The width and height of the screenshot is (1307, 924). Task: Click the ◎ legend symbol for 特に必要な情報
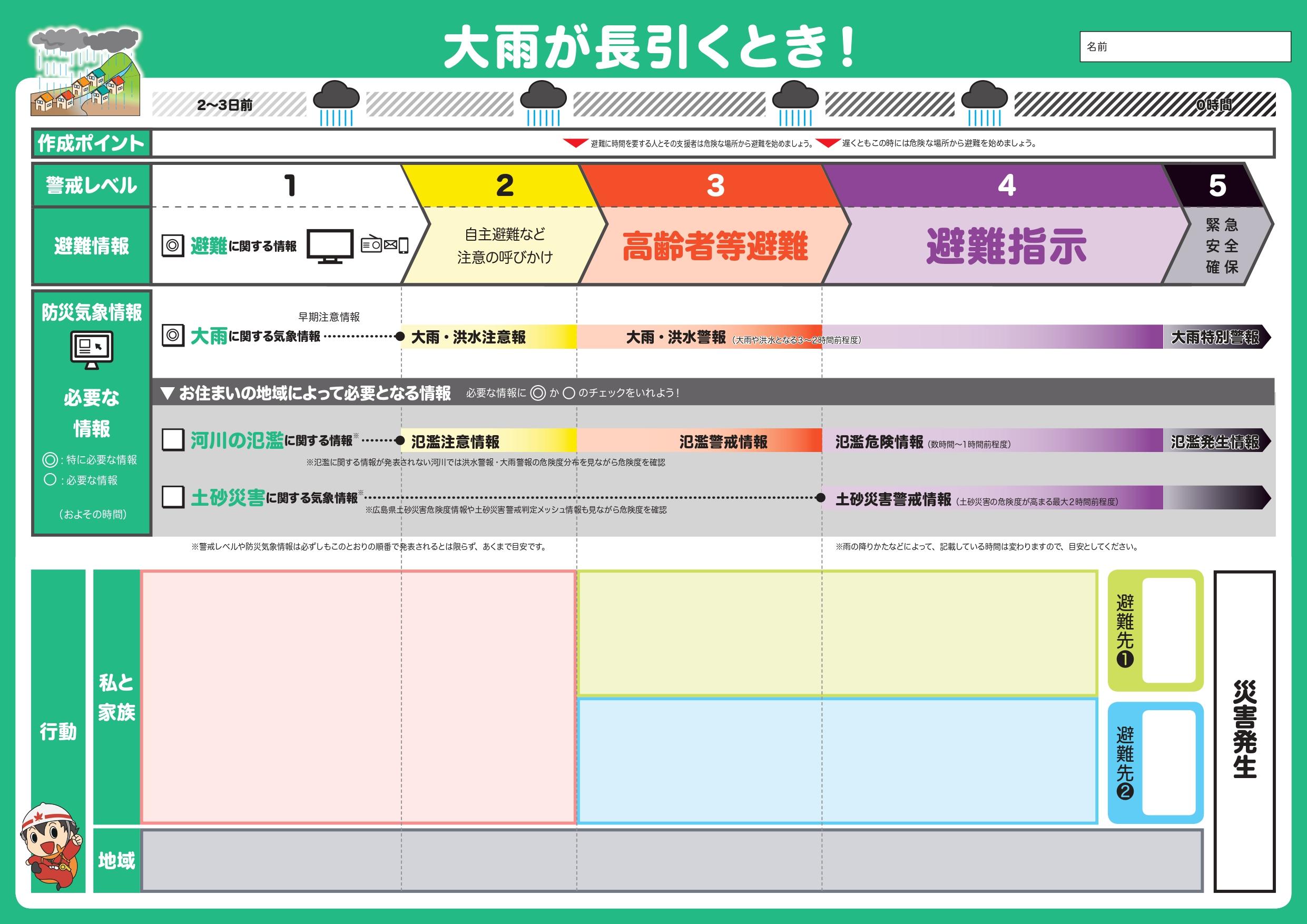pyautogui.click(x=50, y=459)
